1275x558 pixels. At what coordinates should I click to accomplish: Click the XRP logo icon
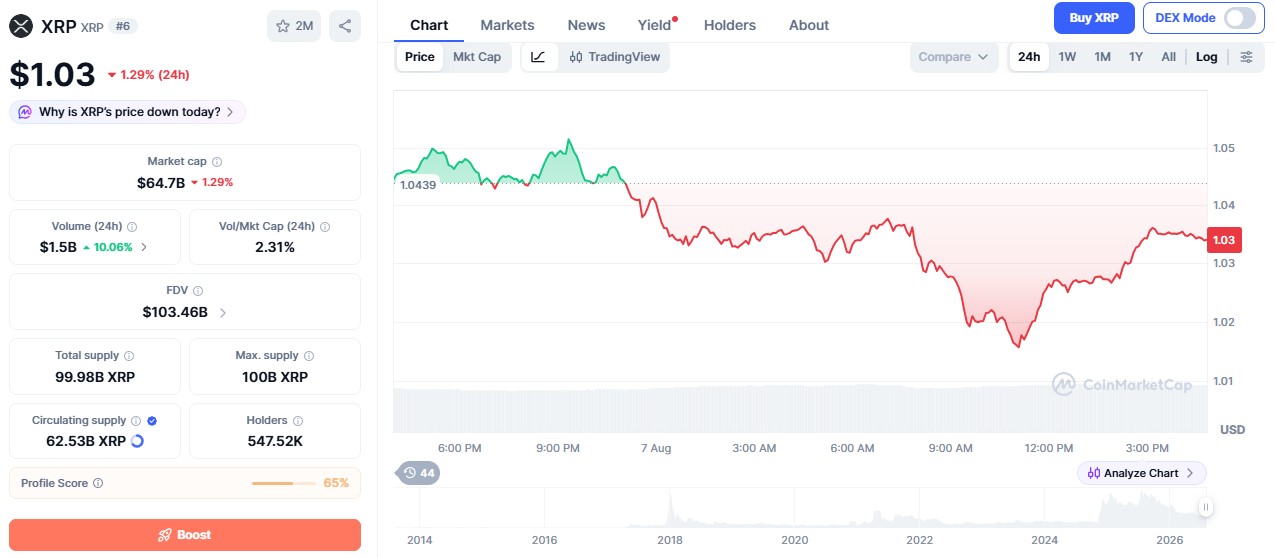(x=21, y=26)
